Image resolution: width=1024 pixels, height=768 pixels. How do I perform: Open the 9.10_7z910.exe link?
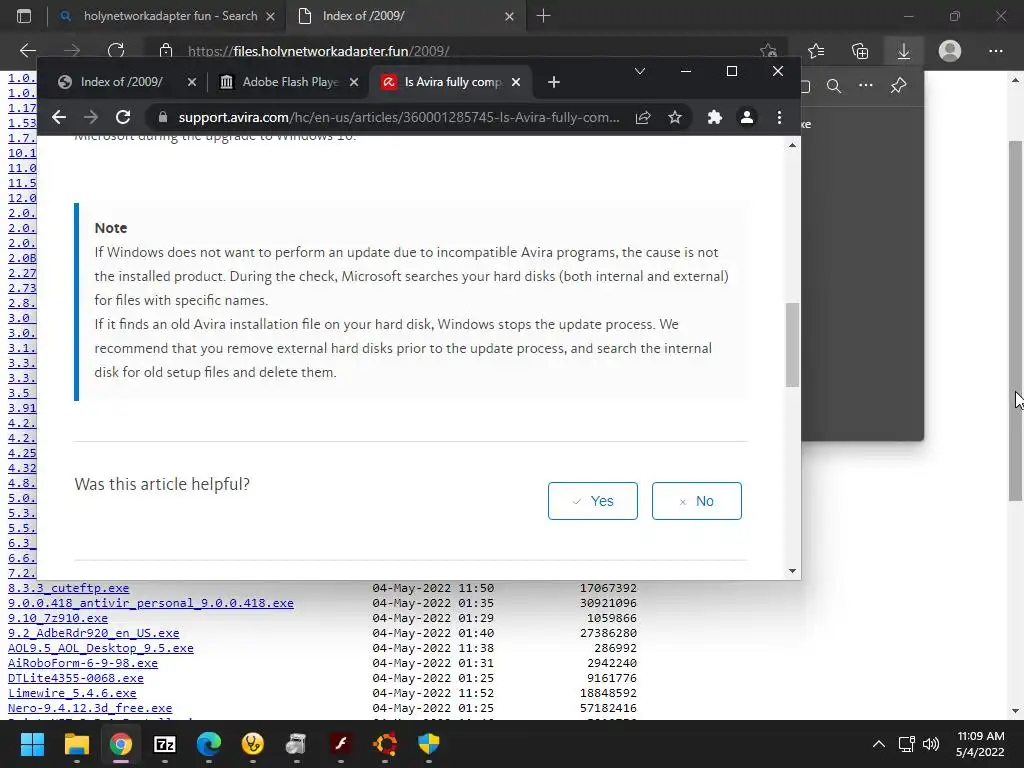[57, 618]
